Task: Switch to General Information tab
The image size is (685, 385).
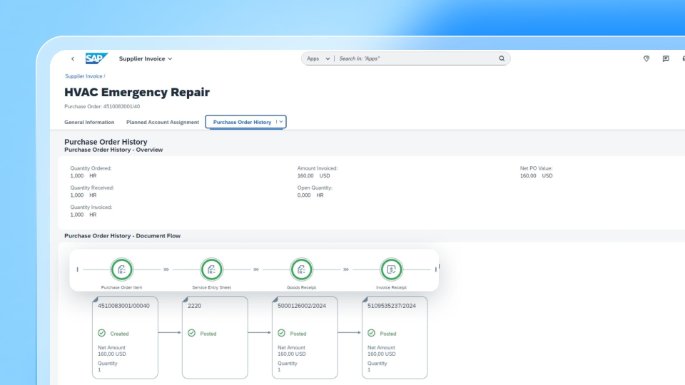Action: click(89, 122)
